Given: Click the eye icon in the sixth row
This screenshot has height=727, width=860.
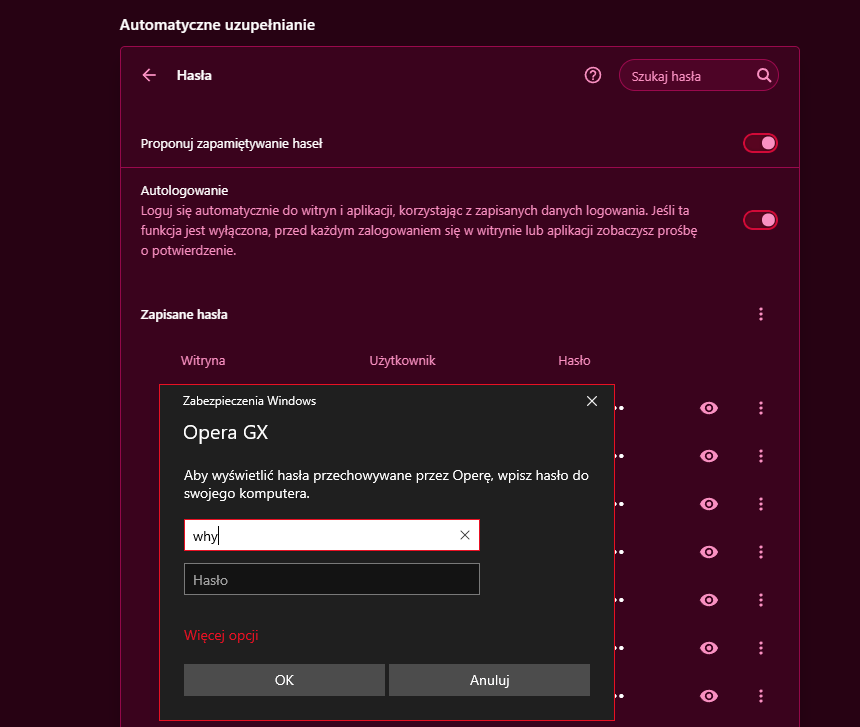Looking at the screenshot, I should tap(709, 648).
